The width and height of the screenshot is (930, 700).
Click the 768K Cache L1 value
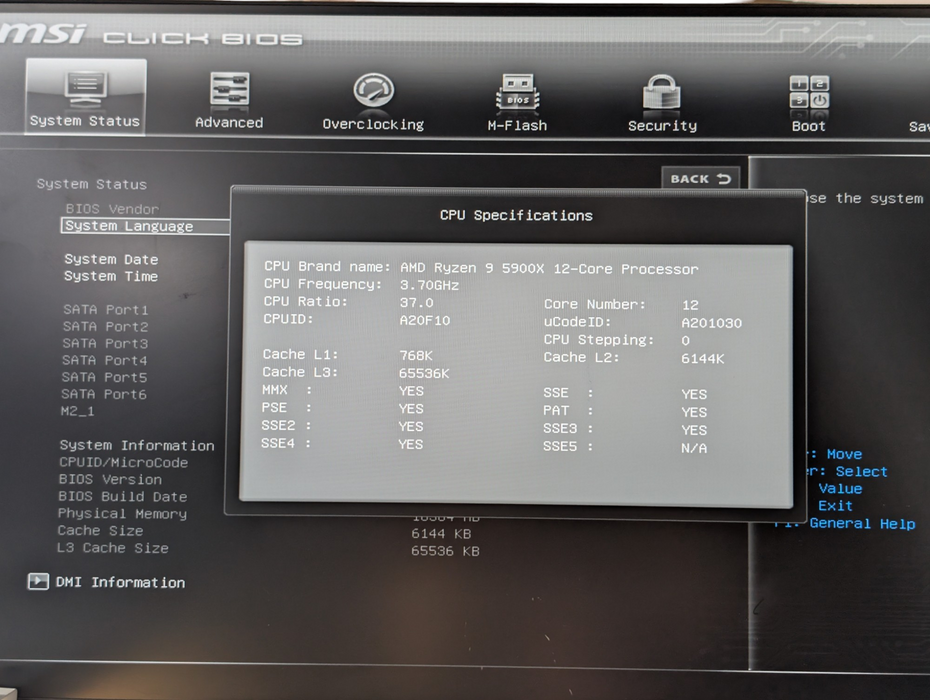click(416, 355)
